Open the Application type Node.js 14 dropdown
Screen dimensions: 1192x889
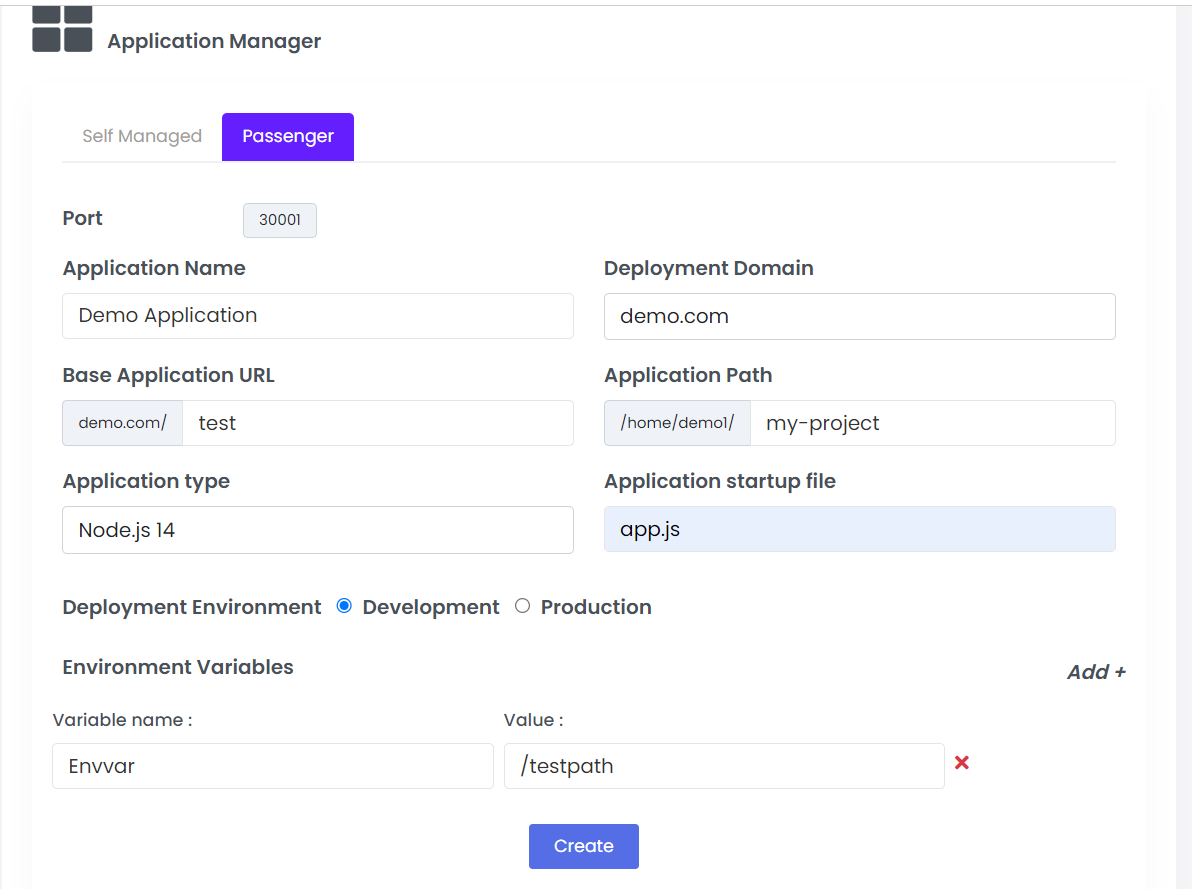tap(318, 530)
